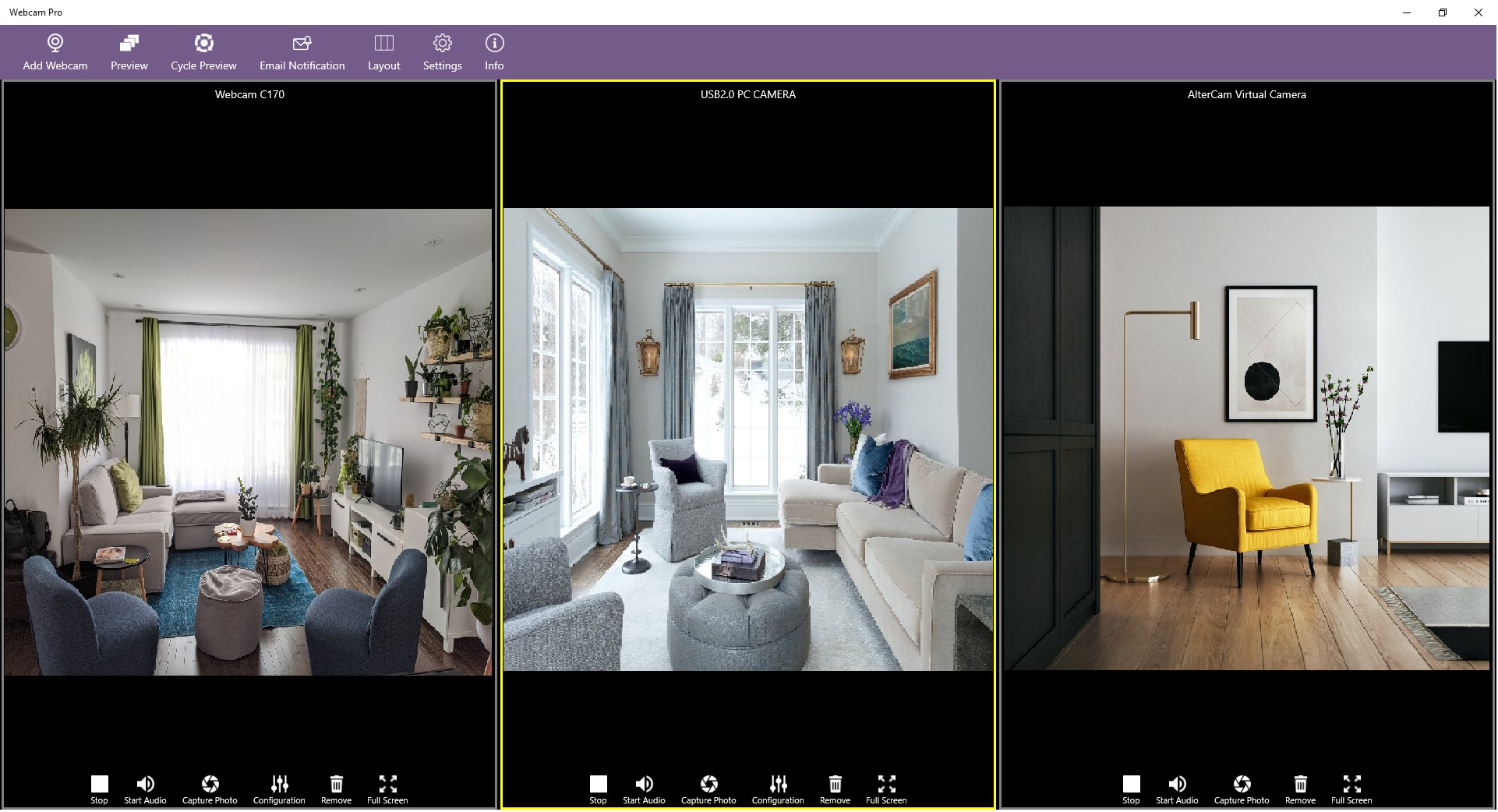This screenshot has width=1498, height=812.
Task: Open the Email Notification settings
Action: pyautogui.click(x=302, y=51)
